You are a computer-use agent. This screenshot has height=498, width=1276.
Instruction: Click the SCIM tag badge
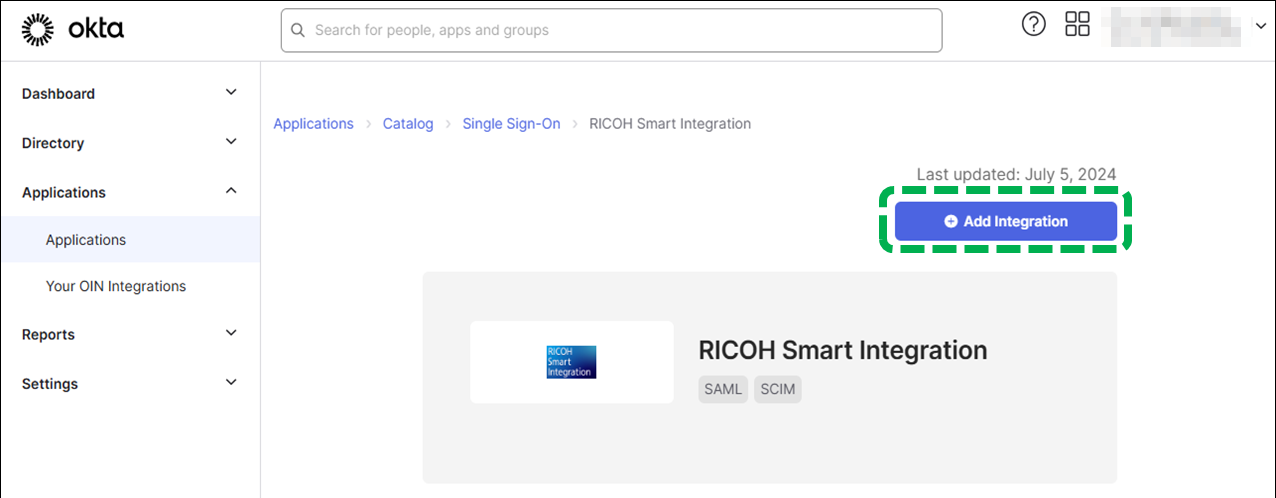[778, 389]
